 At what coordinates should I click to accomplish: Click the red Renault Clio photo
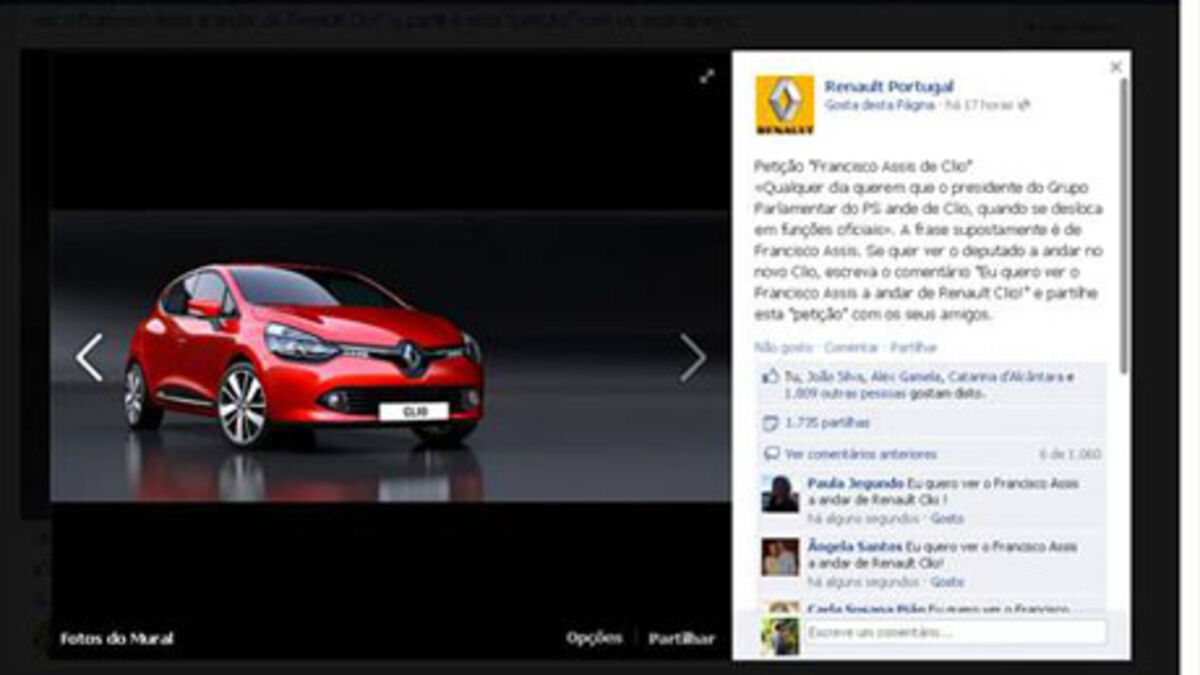(x=390, y=355)
